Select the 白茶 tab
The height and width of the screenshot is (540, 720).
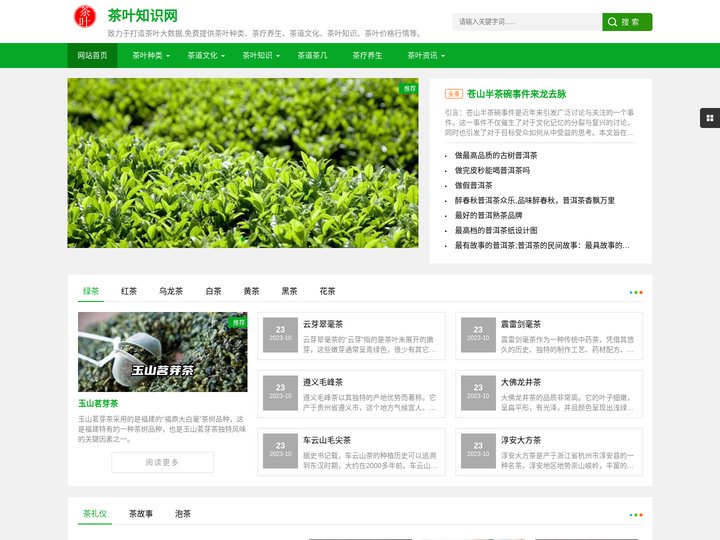(214, 291)
